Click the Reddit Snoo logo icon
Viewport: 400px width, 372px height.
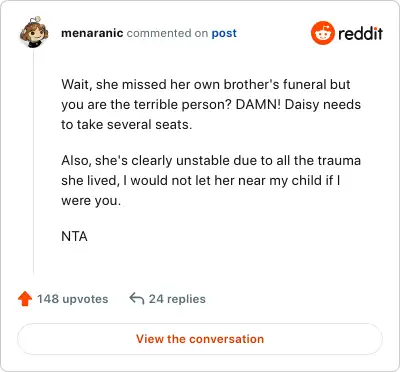click(x=322, y=33)
